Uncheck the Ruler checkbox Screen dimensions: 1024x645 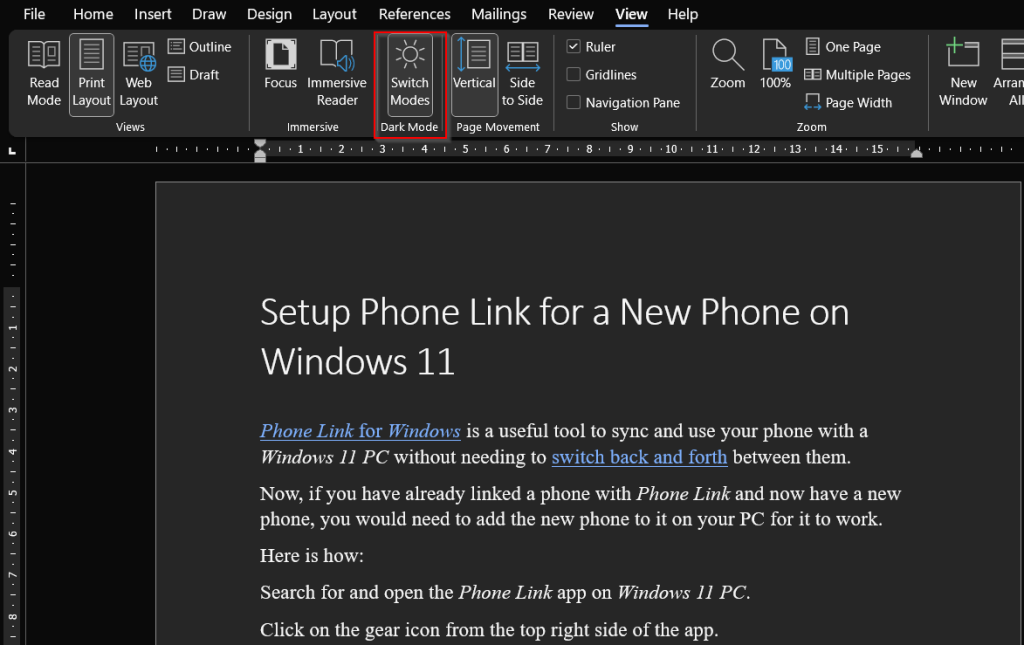[x=573, y=46]
